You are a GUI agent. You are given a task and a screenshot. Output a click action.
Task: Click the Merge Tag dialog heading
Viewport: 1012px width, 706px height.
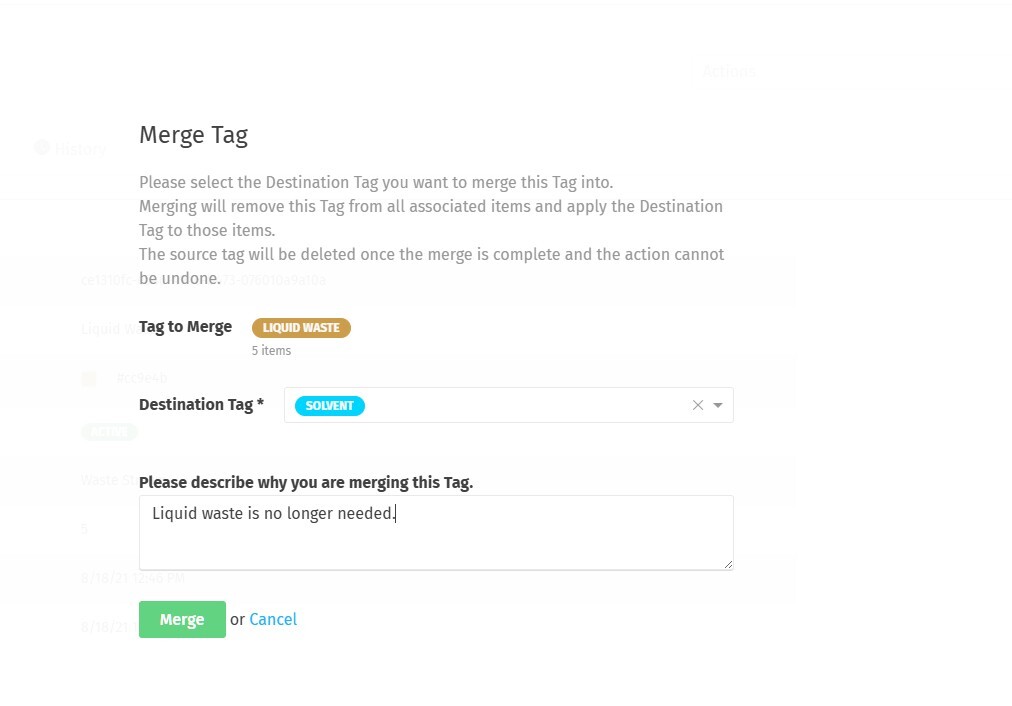point(193,135)
